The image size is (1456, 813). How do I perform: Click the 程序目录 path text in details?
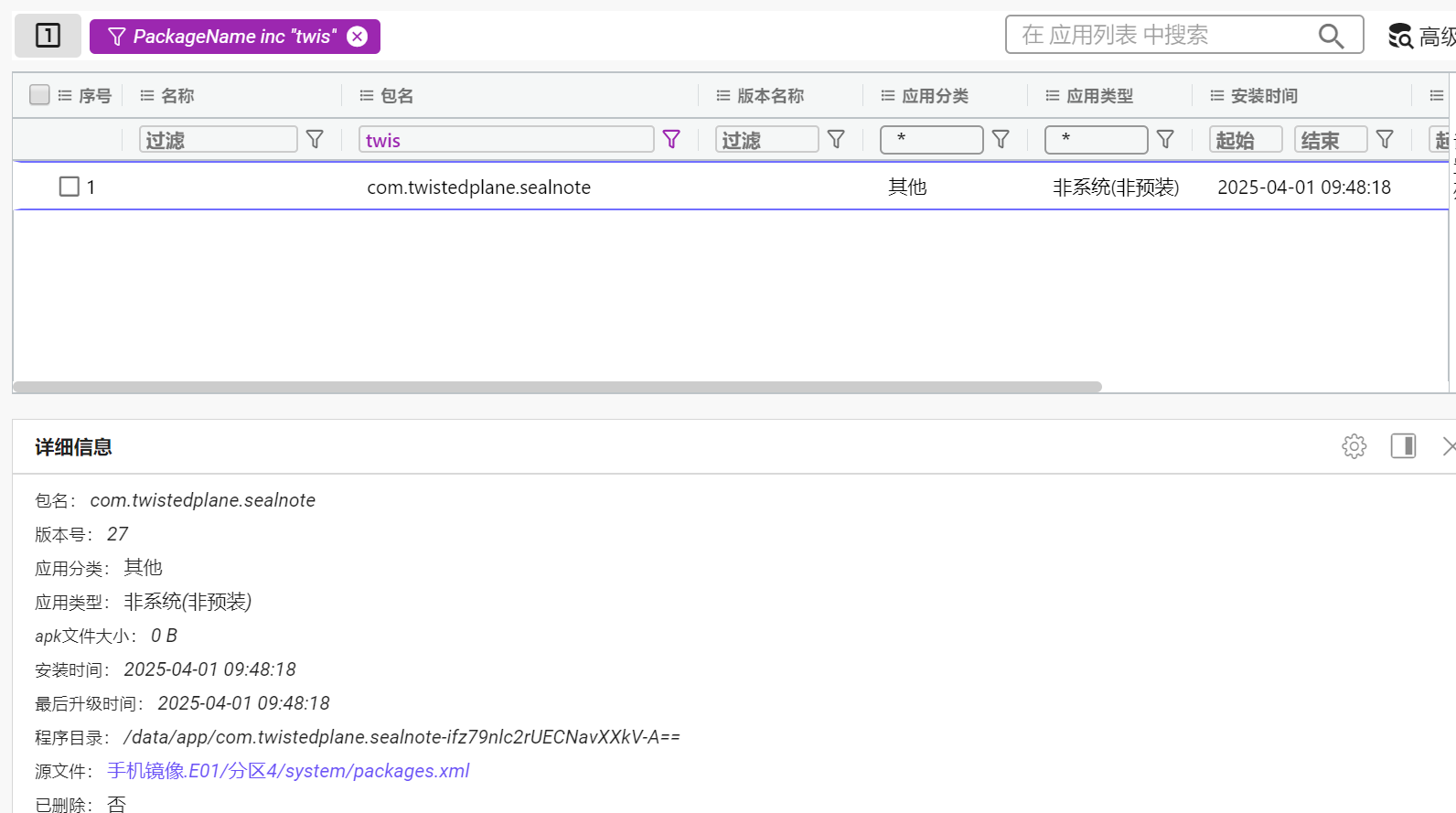click(x=401, y=737)
